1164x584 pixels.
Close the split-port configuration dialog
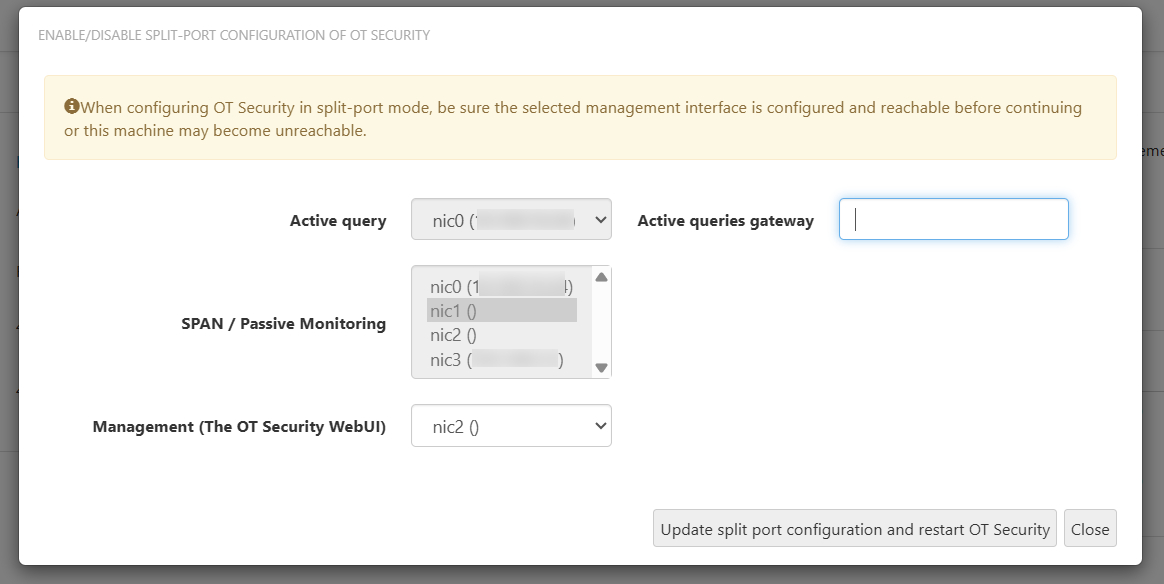[1090, 529]
